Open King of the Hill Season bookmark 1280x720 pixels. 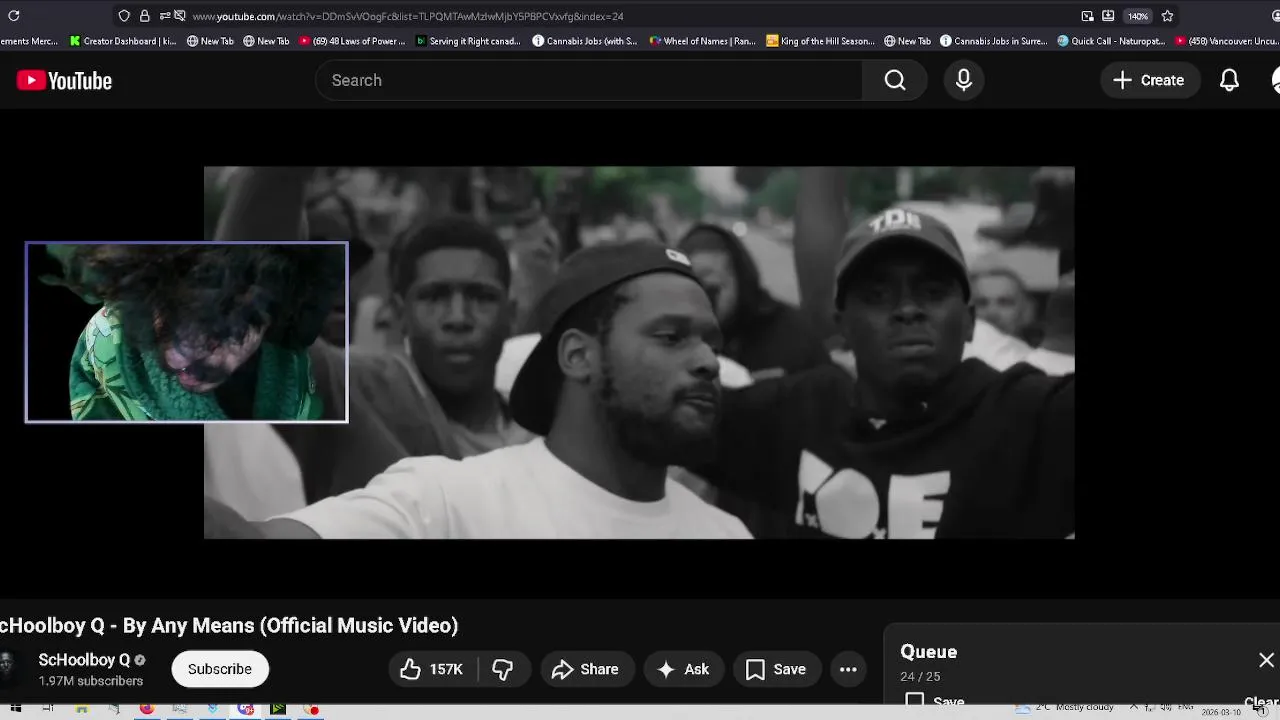[820, 41]
